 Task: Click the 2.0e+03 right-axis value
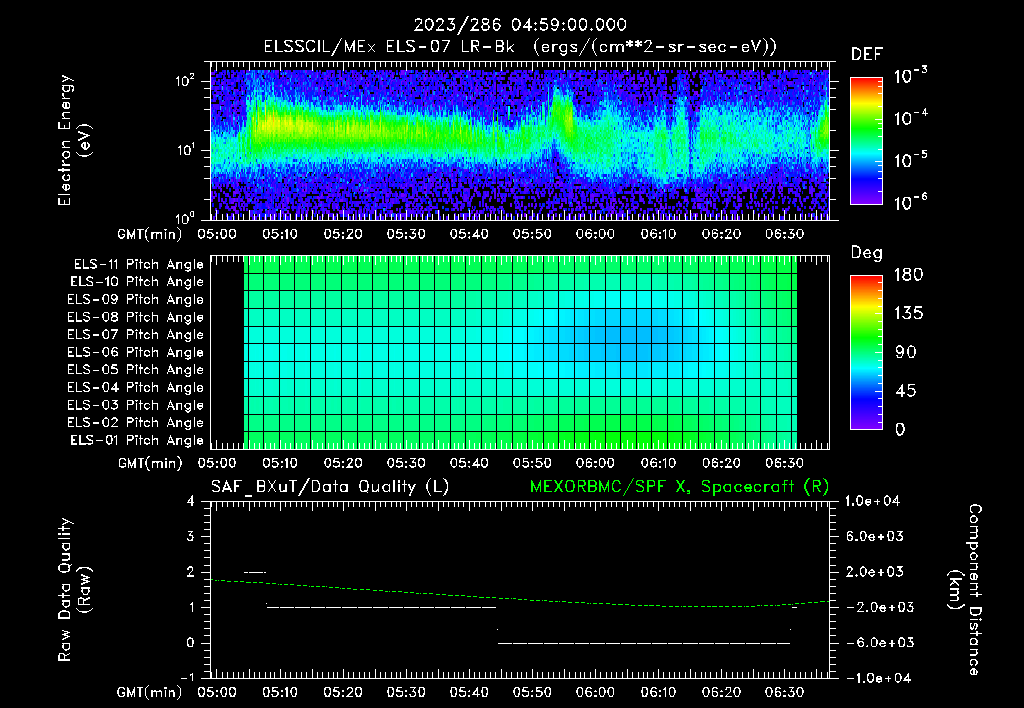(876, 572)
